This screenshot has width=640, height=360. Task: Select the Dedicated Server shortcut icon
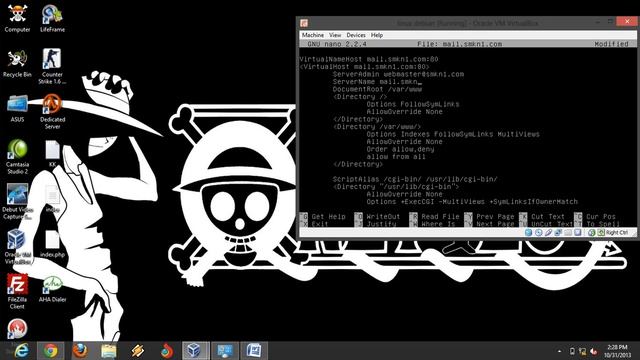[52, 111]
